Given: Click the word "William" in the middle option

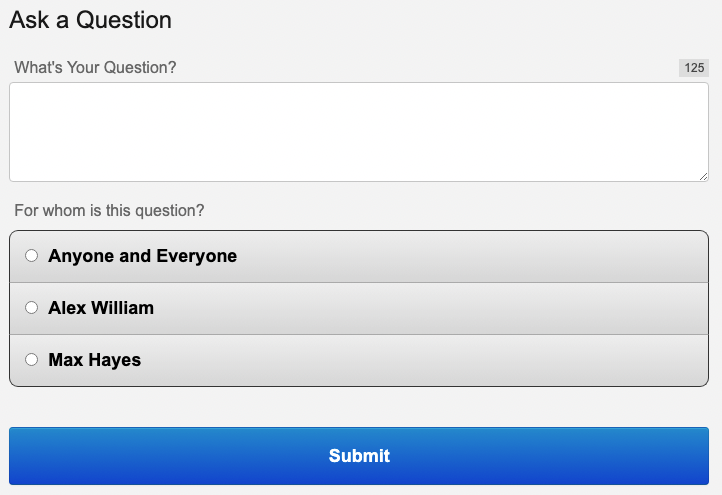Looking at the screenshot, I should 121,308.
